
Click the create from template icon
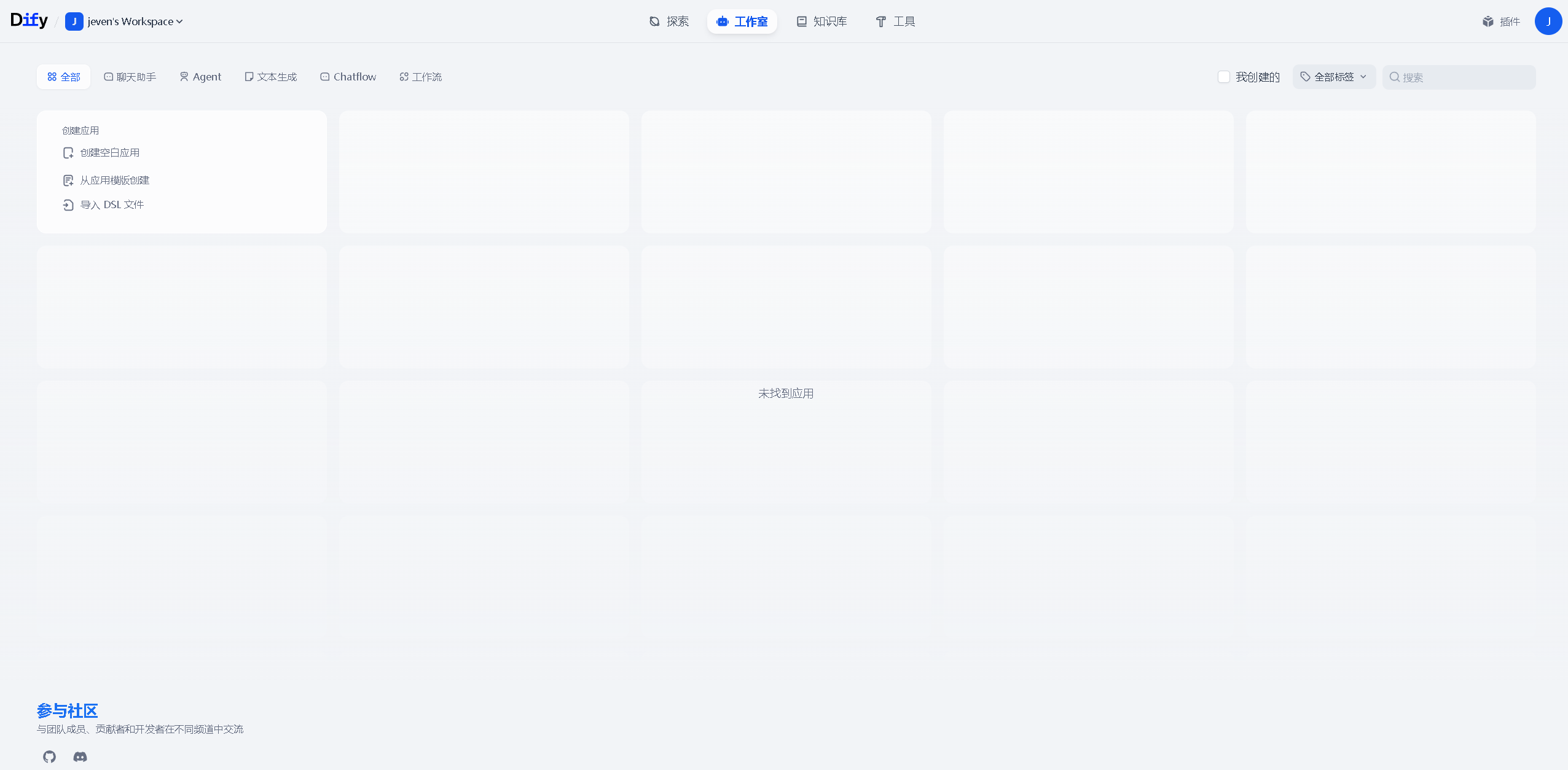(68, 181)
